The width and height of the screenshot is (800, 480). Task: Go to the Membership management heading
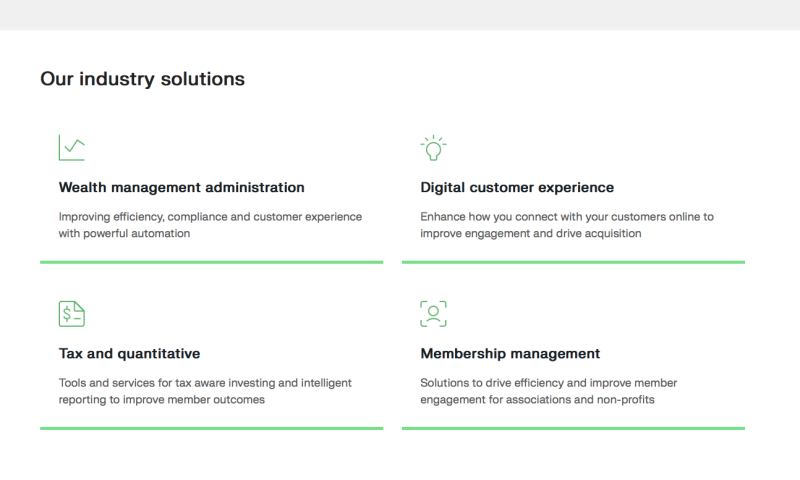click(x=510, y=353)
